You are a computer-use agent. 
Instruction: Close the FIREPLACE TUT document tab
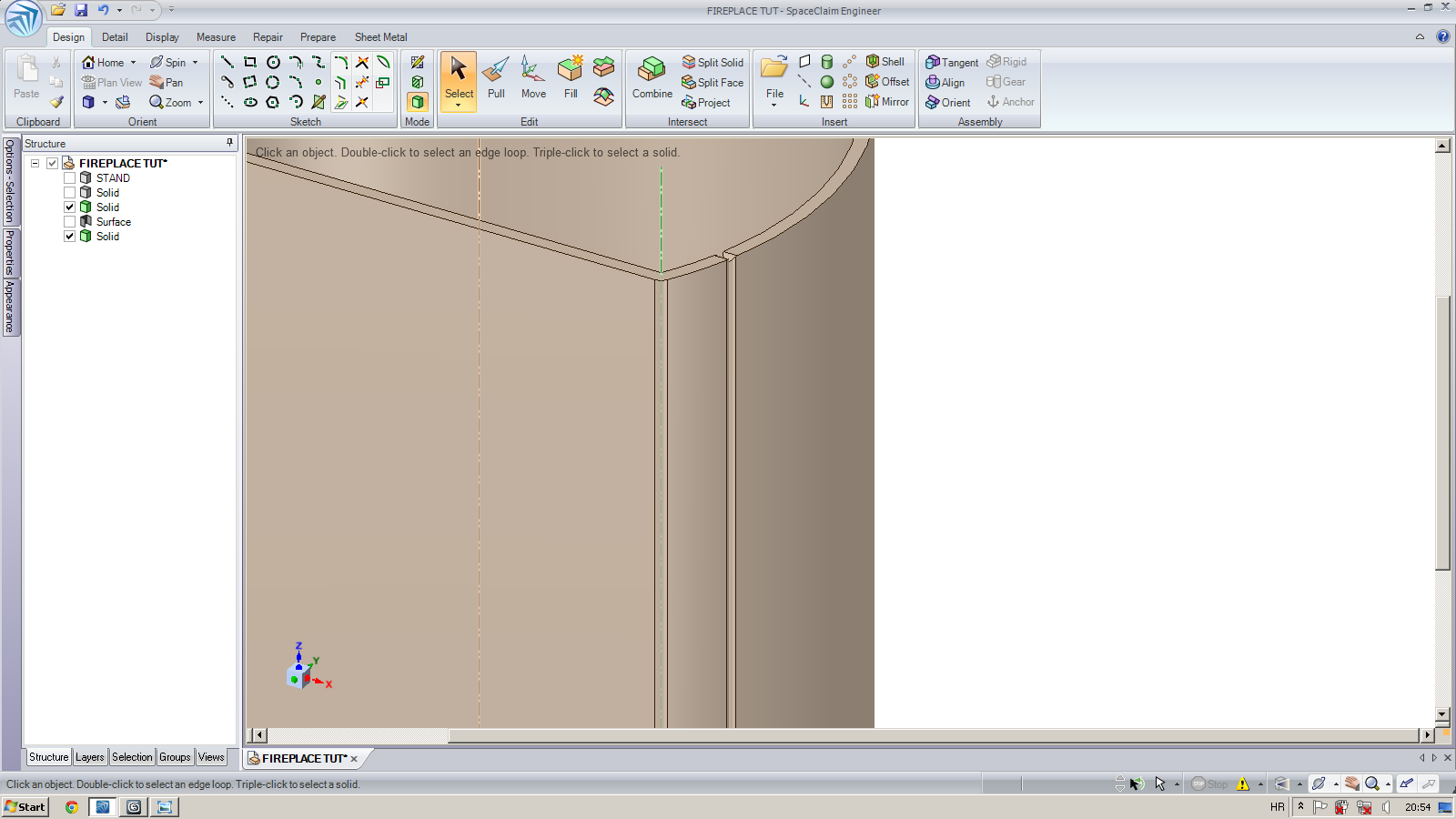coord(354,759)
